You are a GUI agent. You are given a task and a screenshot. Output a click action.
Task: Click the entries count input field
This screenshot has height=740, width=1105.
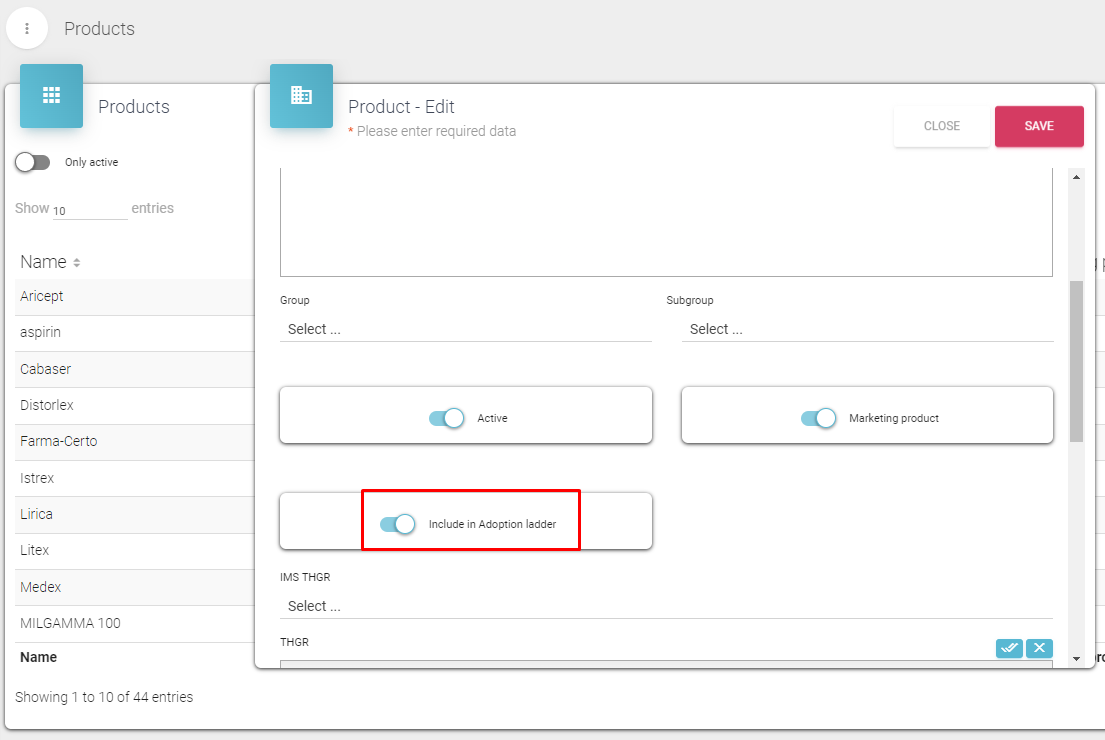coord(89,210)
